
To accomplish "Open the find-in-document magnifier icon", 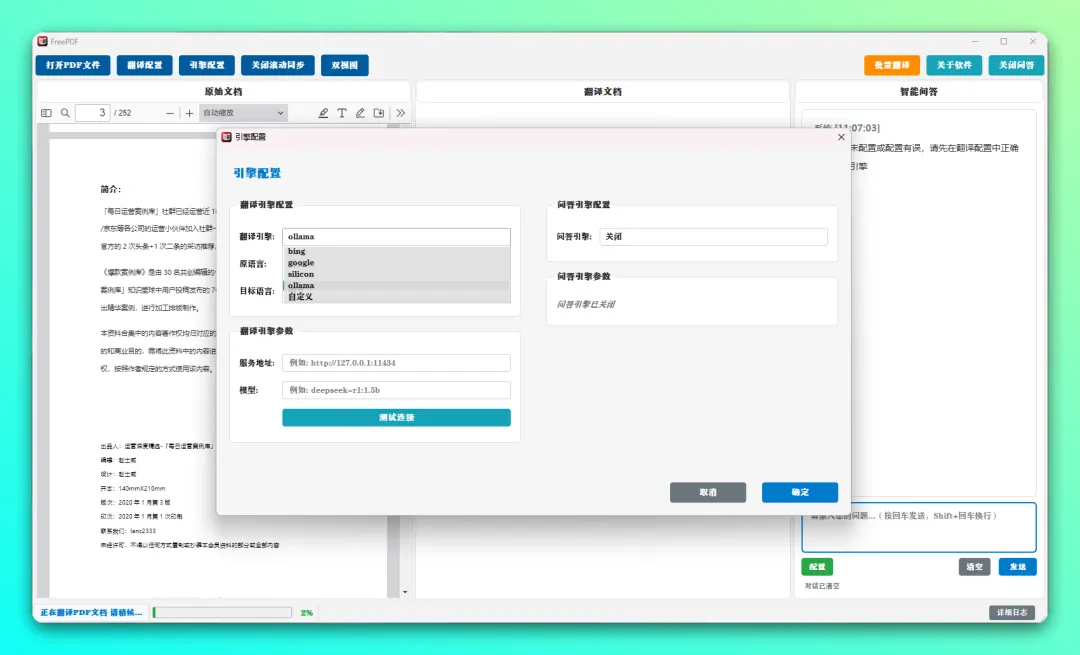I will (65, 113).
